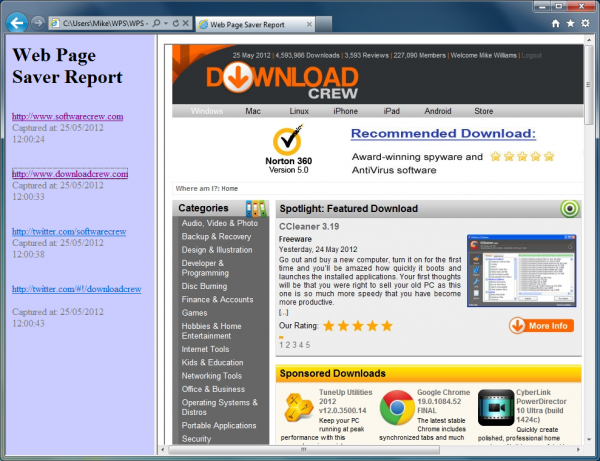Click the browser forward arrow button

pos(38,23)
